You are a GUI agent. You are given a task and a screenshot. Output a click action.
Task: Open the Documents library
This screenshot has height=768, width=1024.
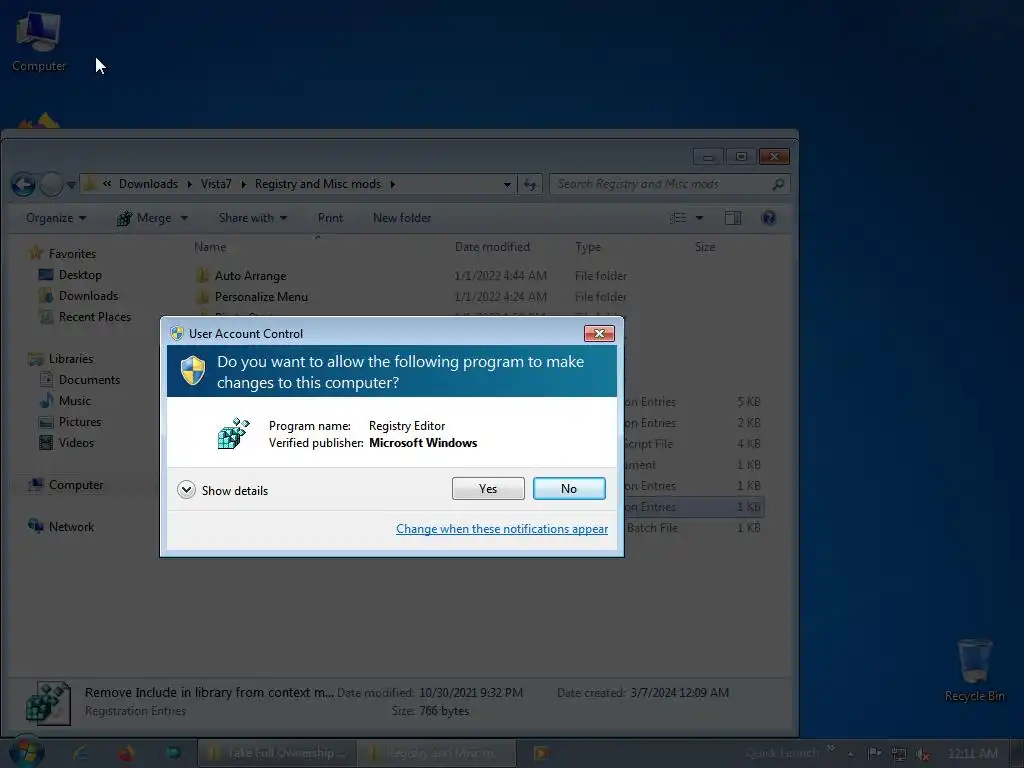[80, 379]
